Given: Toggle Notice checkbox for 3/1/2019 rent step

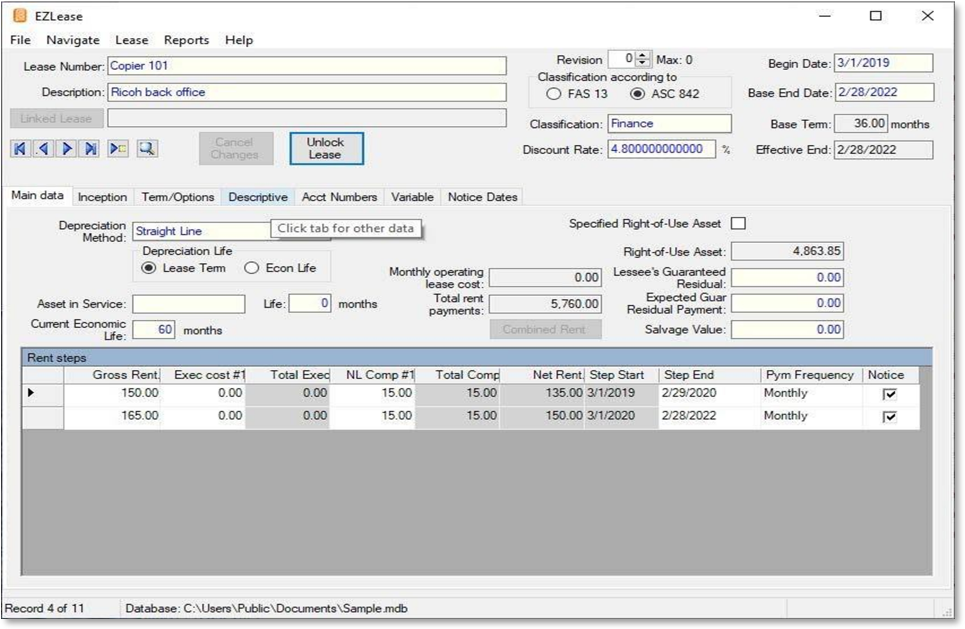Looking at the screenshot, I should [889, 394].
